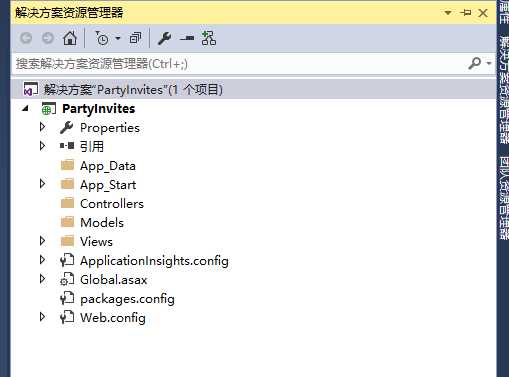Click the App_Start folder icon
Screen dimensions: 509x377
click(x=67, y=184)
